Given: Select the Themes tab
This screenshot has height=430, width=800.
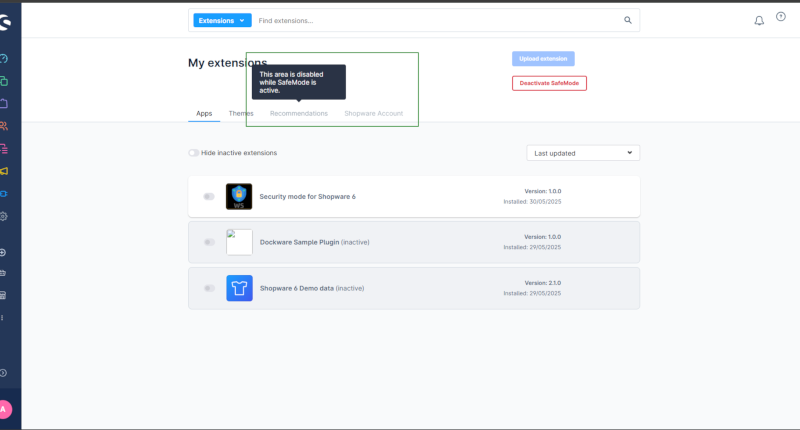Looking at the screenshot, I should coord(241,113).
